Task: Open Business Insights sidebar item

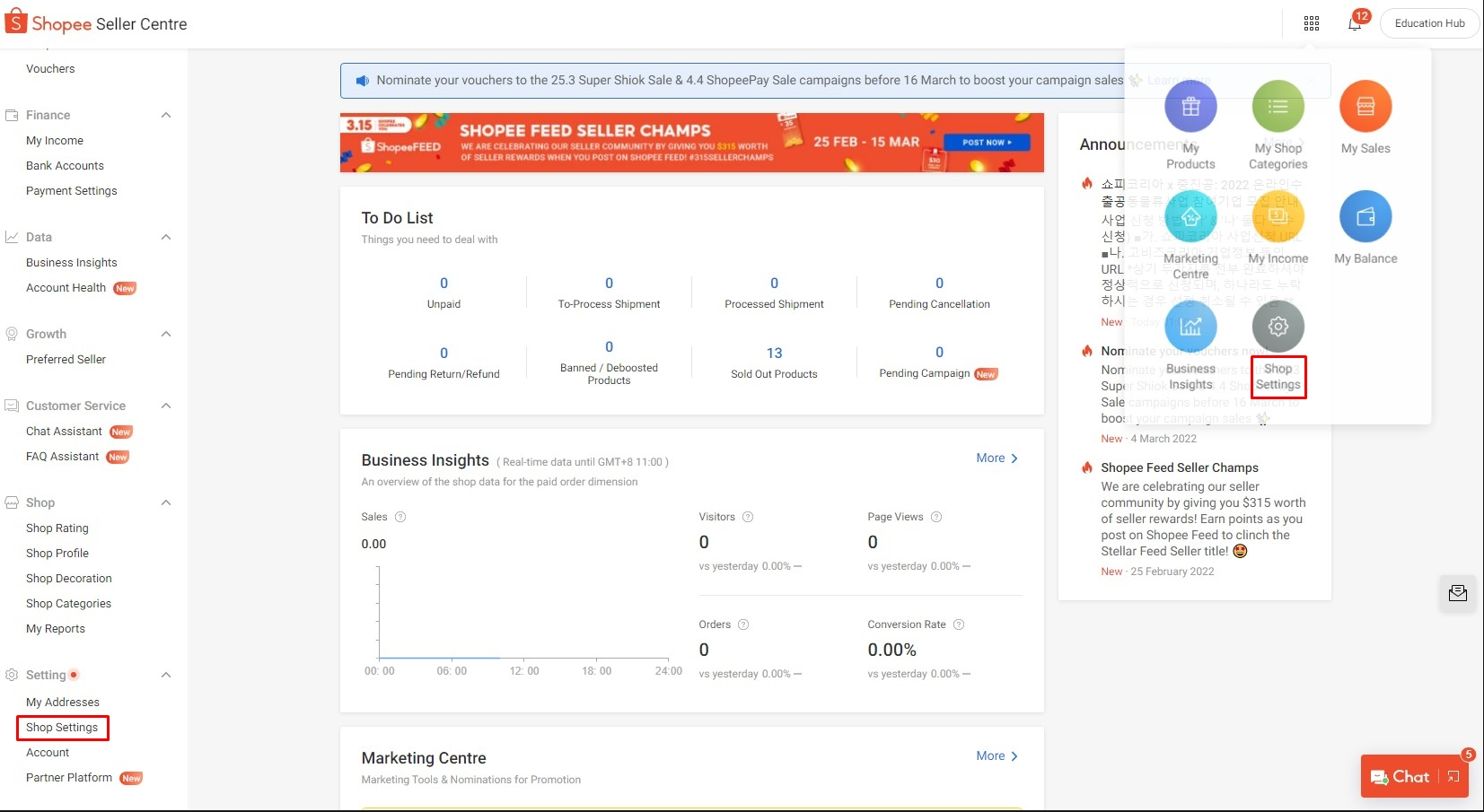Action: [72, 263]
